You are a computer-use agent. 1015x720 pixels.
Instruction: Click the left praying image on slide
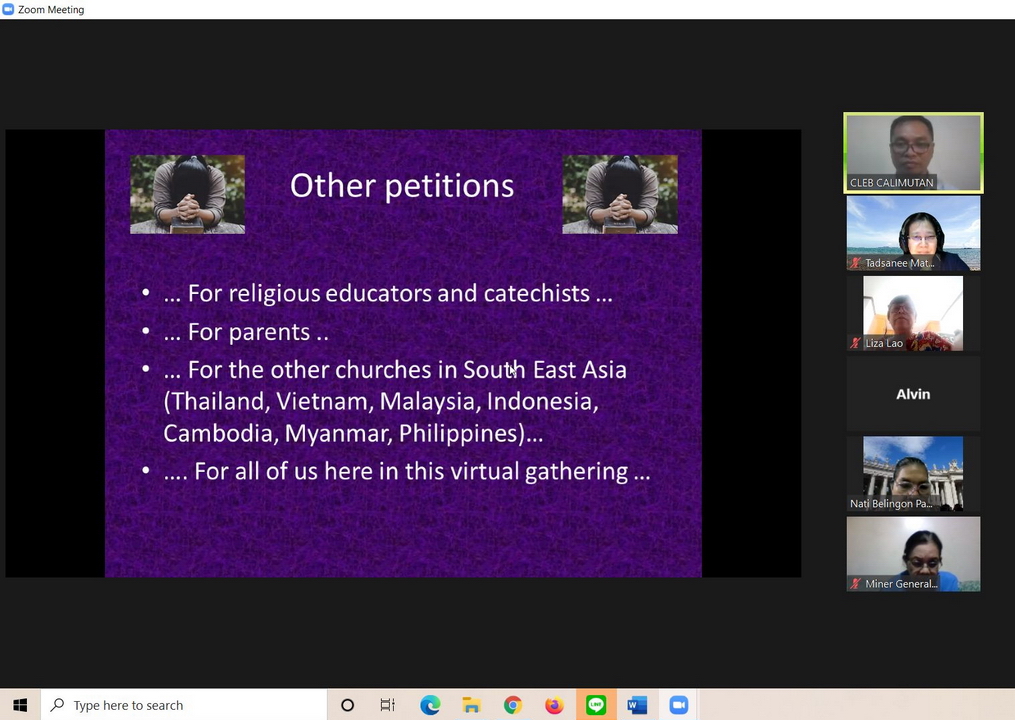point(187,194)
